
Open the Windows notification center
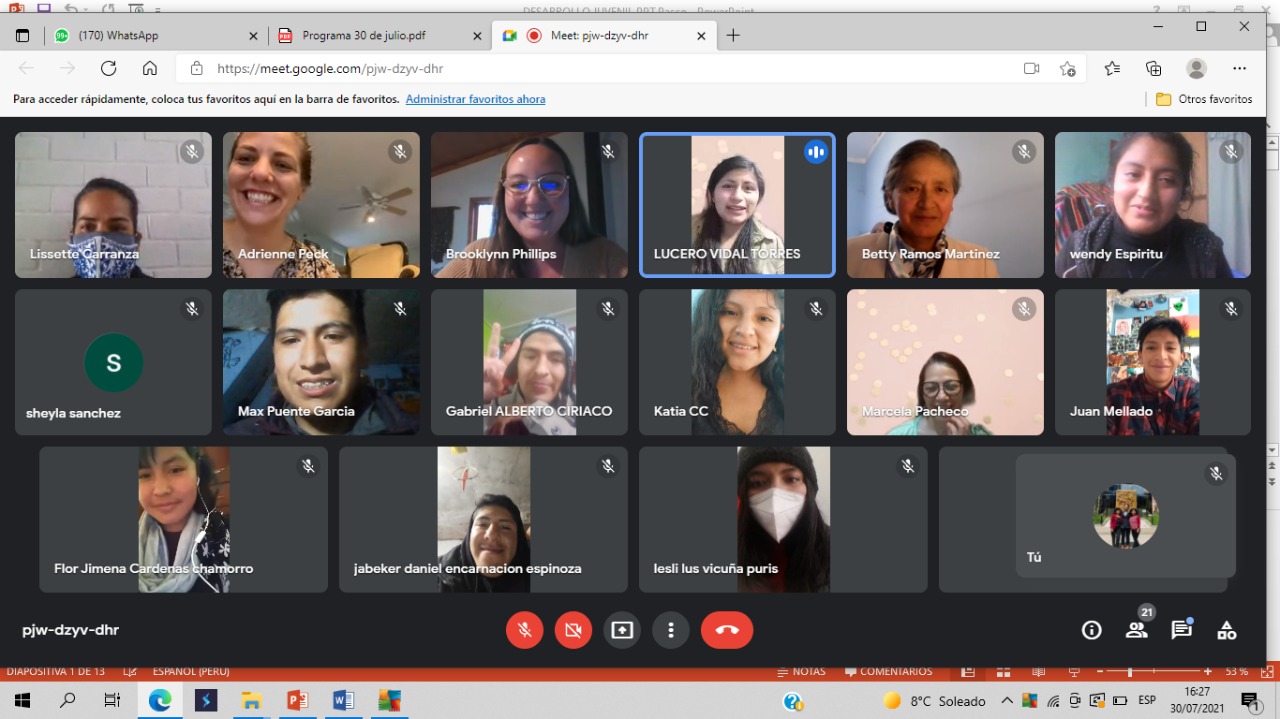(1249, 701)
